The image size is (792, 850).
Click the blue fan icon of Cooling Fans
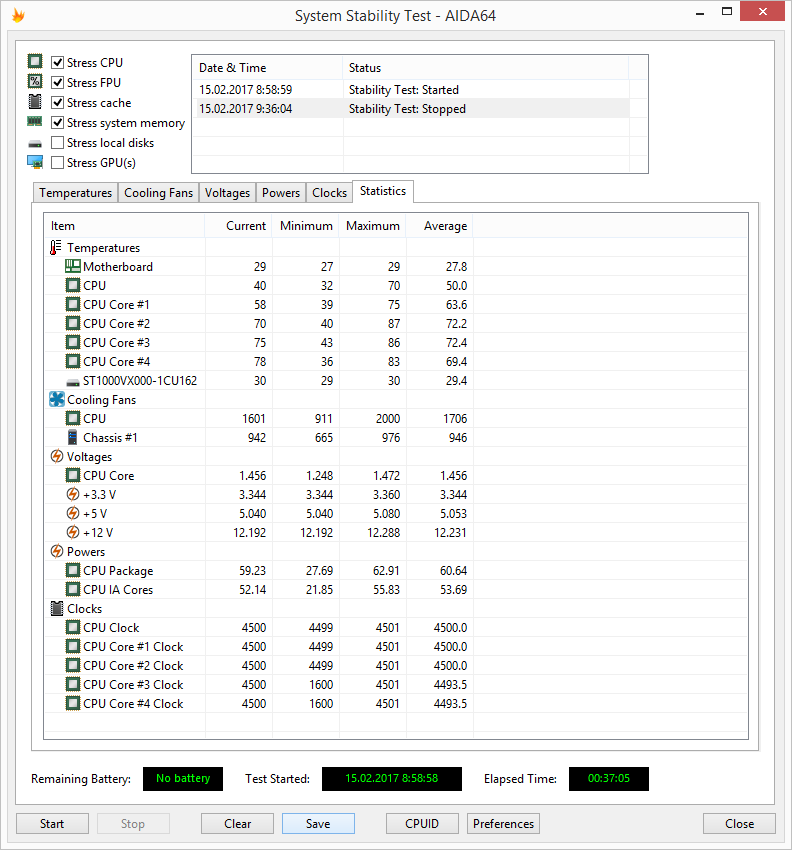[x=57, y=400]
